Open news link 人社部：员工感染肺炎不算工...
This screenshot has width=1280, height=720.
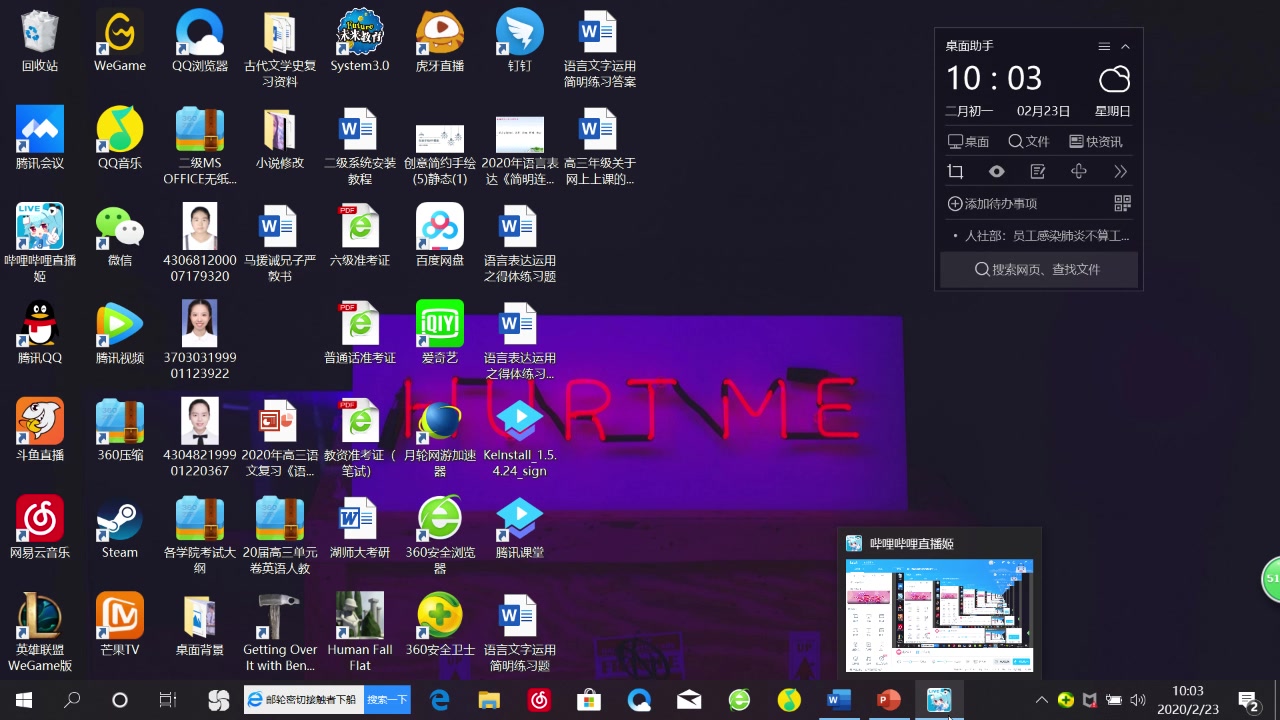point(1046,236)
